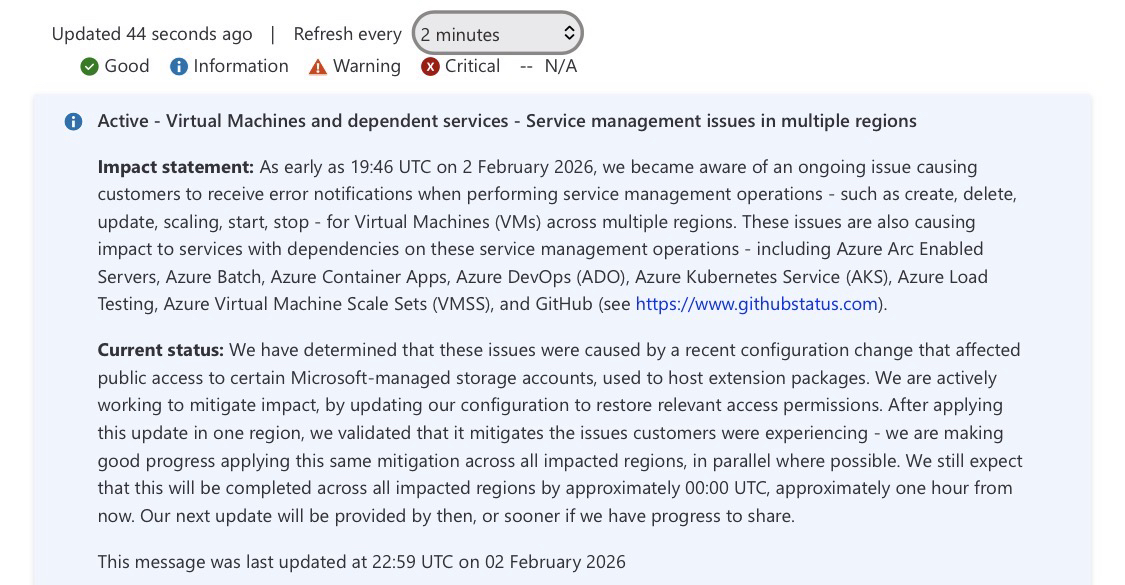Click the blue Information legend icon
Viewport: 1125px width, 585px height.
(179, 67)
